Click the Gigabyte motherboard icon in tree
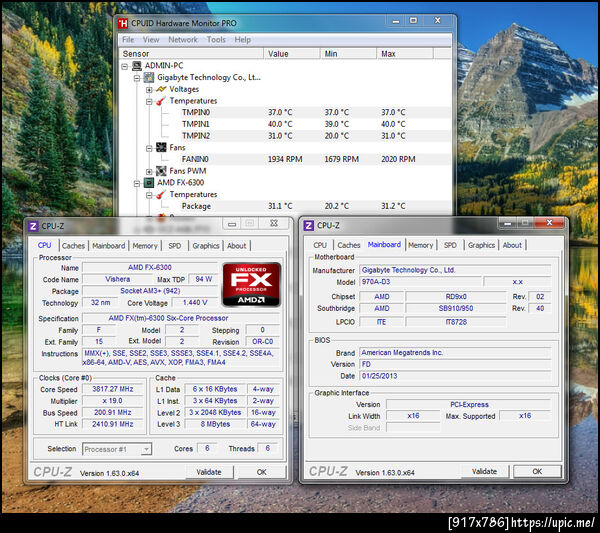 pos(149,78)
